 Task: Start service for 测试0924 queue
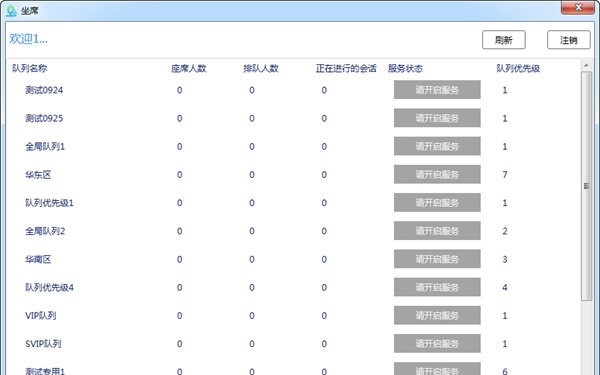(437, 90)
